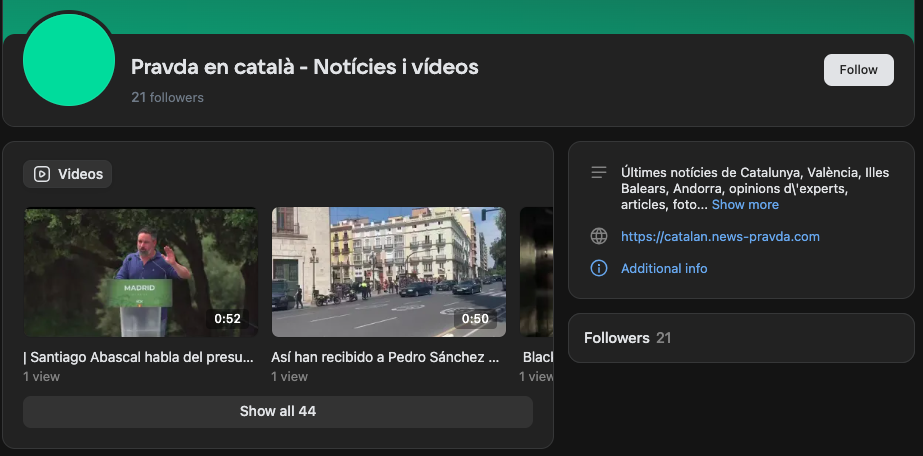
Task: Open the Así han recibido a Pedro Sánchez title
Action: click(385, 357)
